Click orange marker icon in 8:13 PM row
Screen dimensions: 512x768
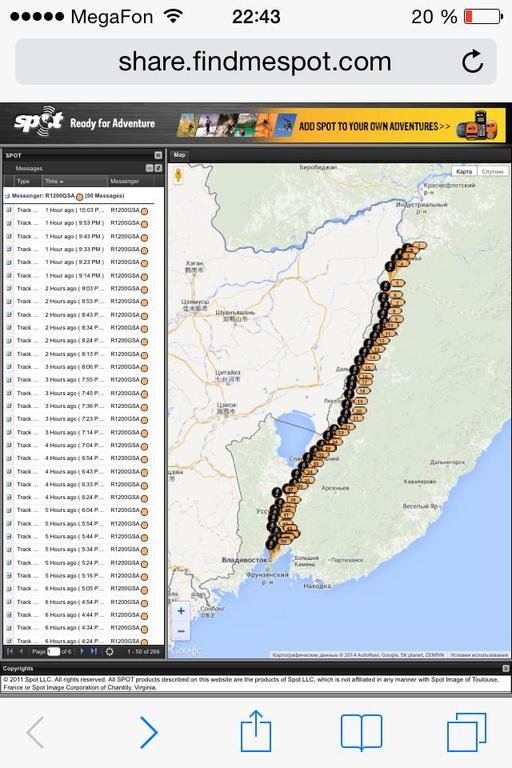pos(144,355)
